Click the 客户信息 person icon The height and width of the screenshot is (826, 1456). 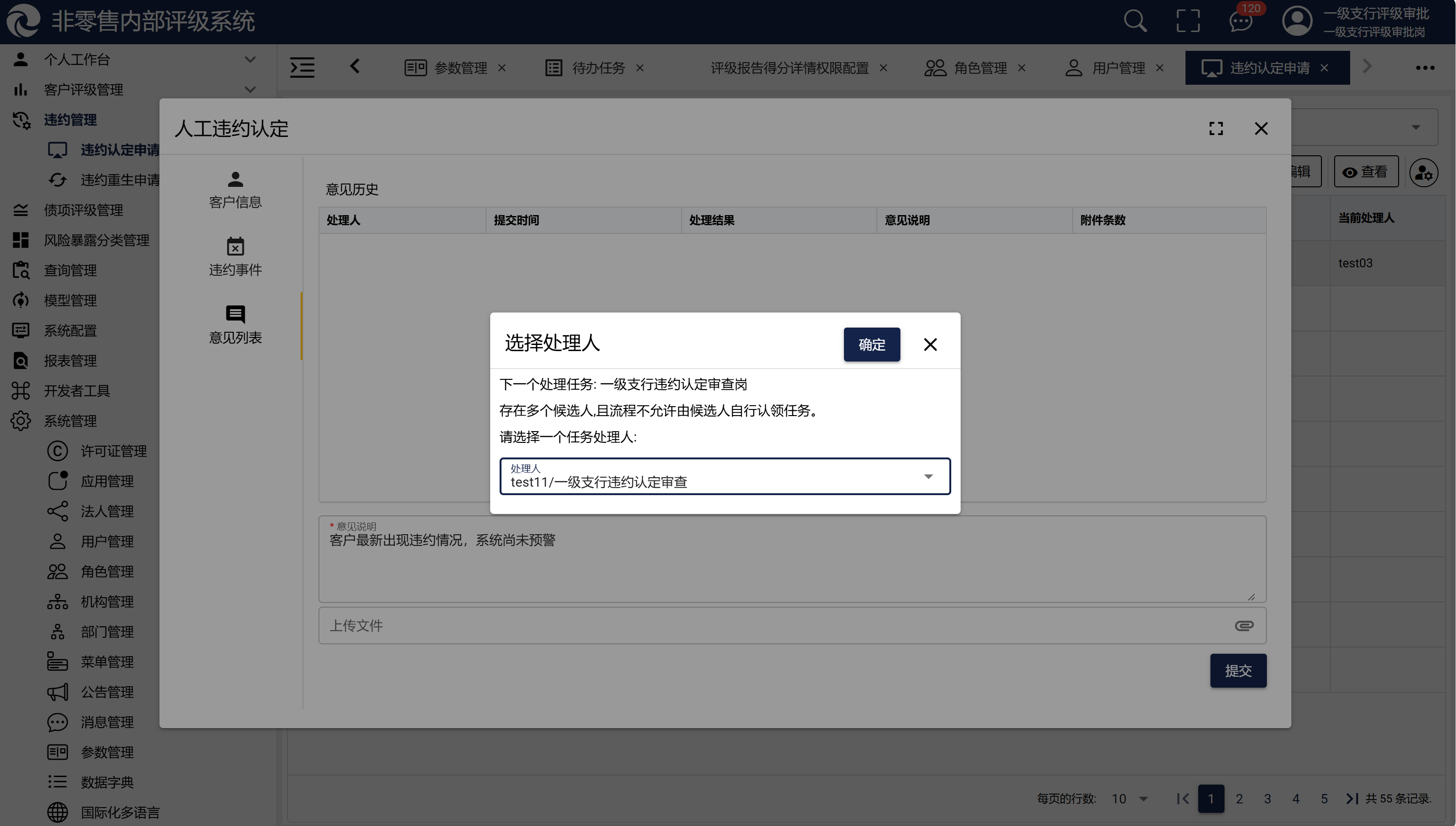235,179
